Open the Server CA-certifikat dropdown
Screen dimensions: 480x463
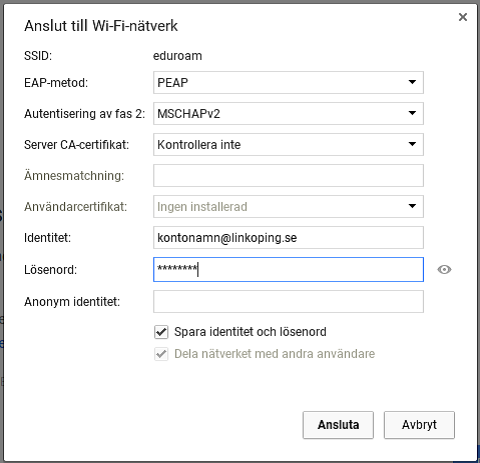[288, 144]
